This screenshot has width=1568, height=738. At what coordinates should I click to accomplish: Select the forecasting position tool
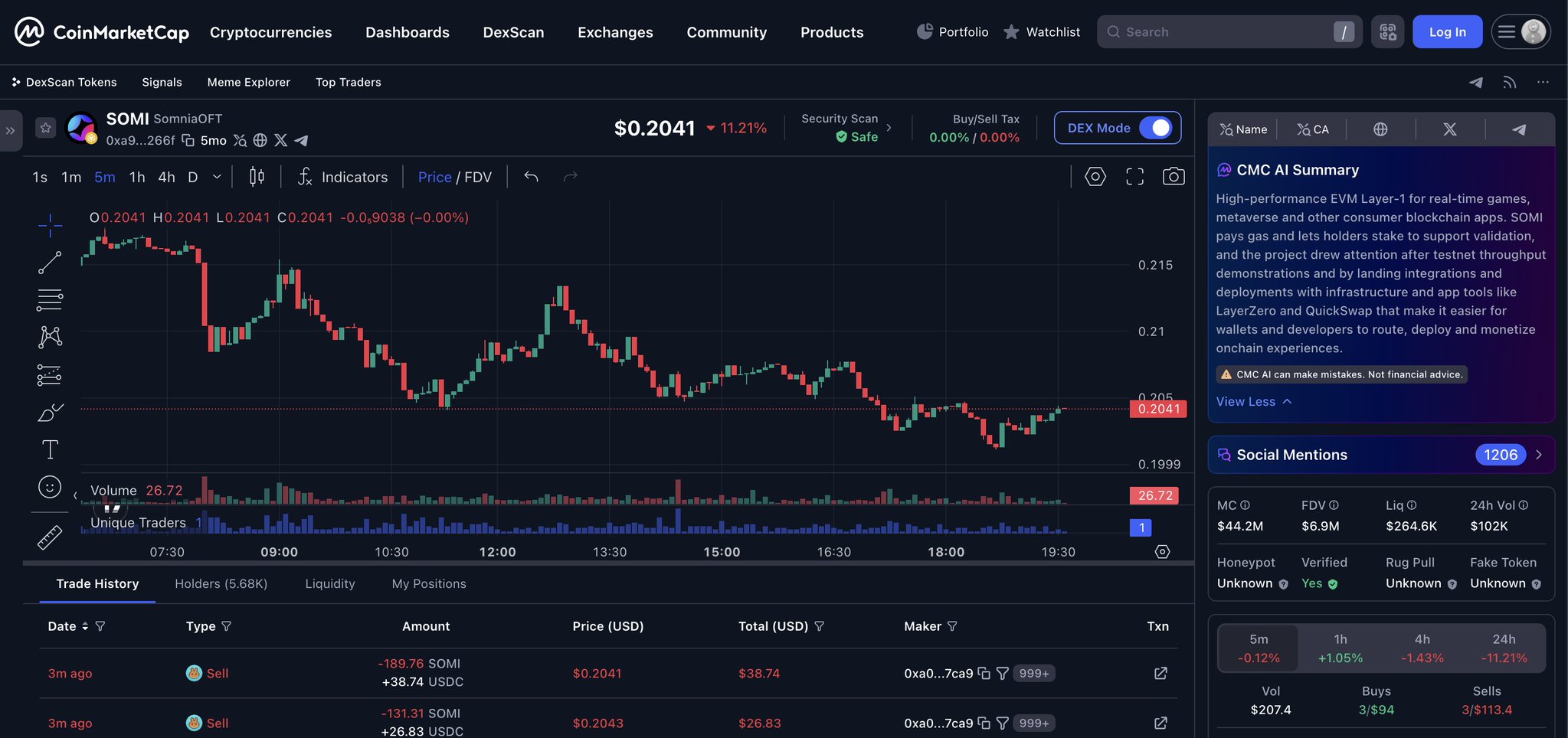point(50,375)
